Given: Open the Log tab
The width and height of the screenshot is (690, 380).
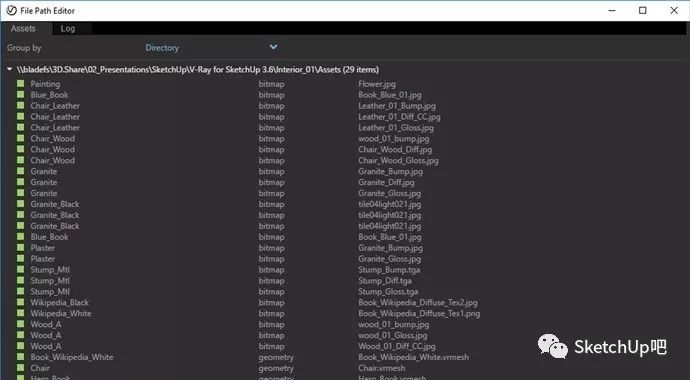Looking at the screenshot, I should pos(68,29).
